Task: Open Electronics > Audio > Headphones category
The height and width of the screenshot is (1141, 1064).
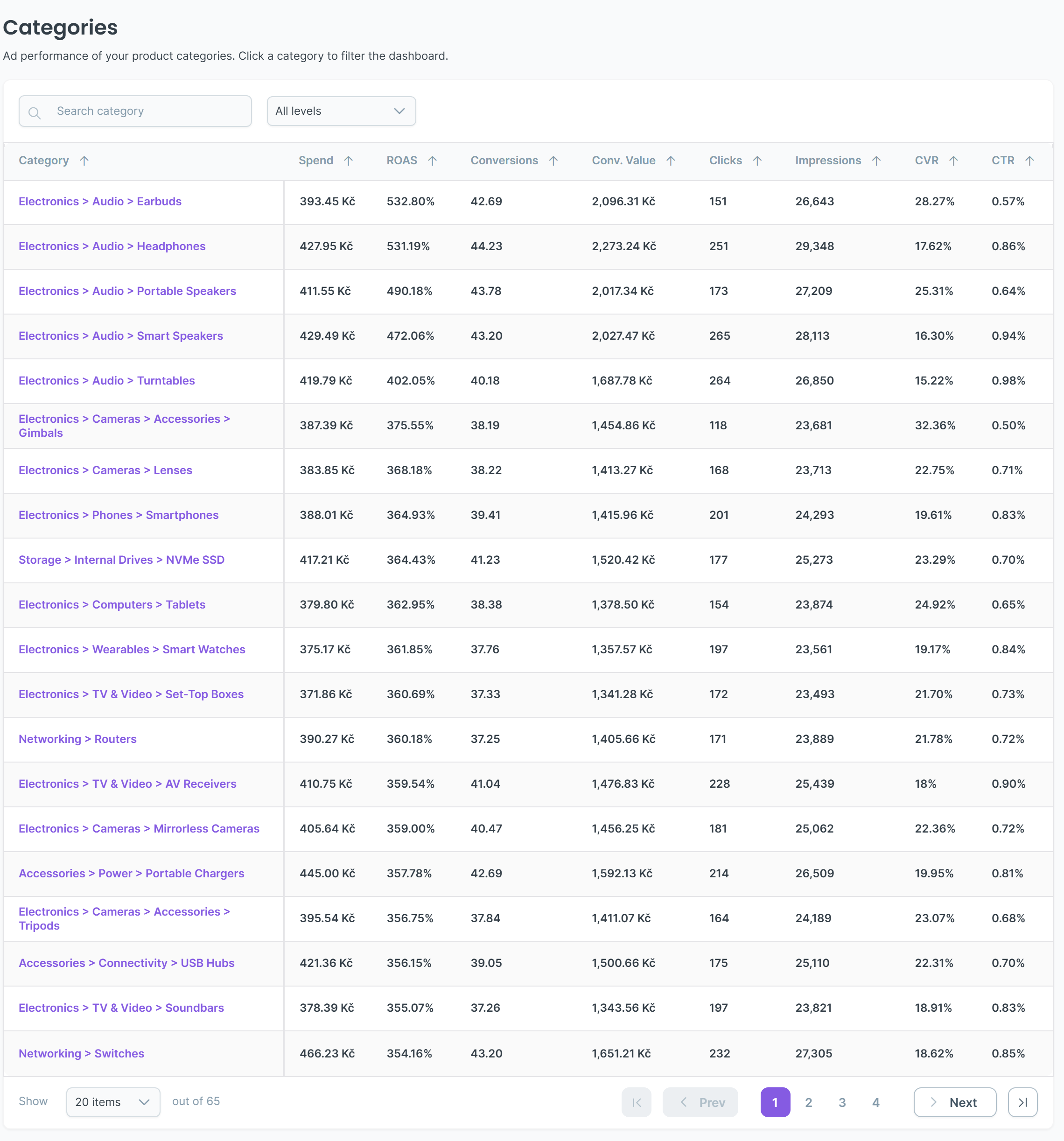Action: tap(112, 246)
